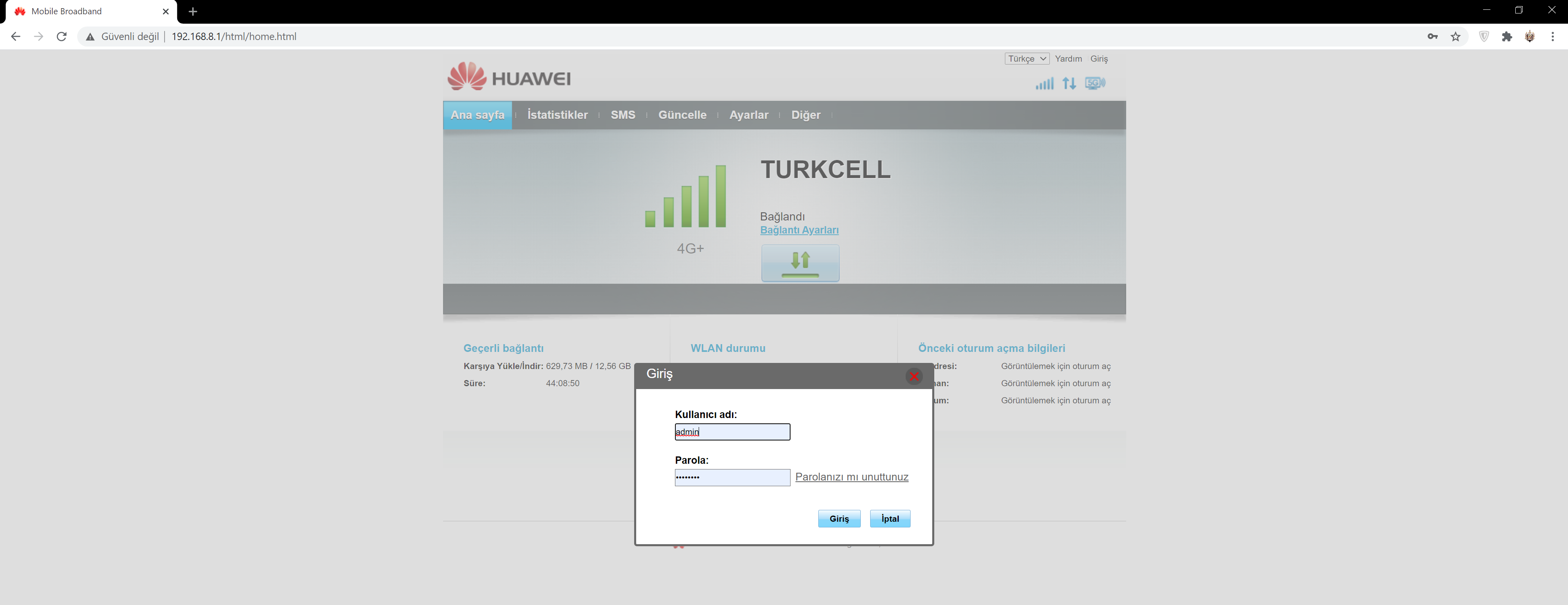This screenshot has width=1568, height=605.
Task: Click the Güvenli değil security warning icon
Action: point(90,36)
